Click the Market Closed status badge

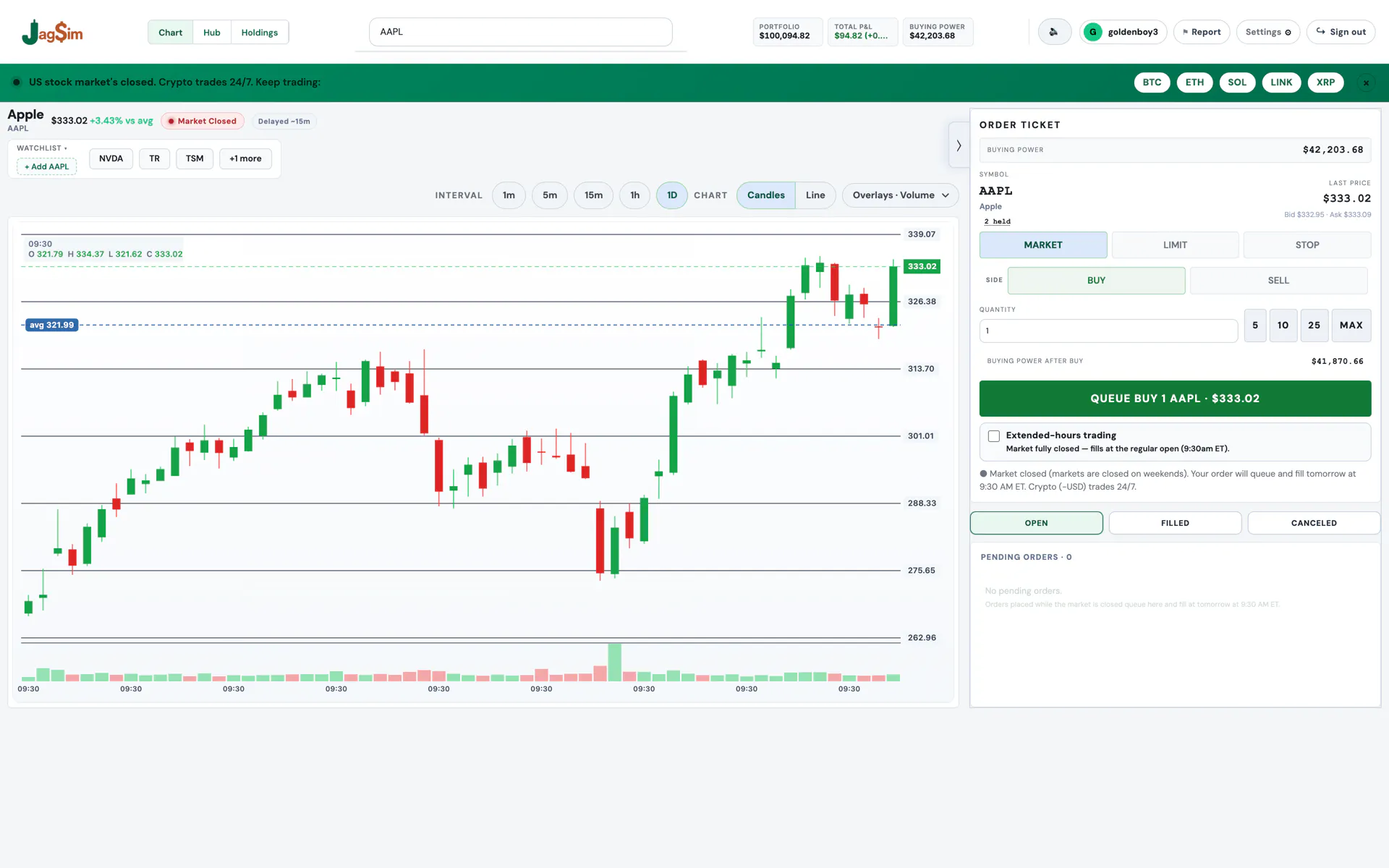pyautogui.click(x=203, y=122)
